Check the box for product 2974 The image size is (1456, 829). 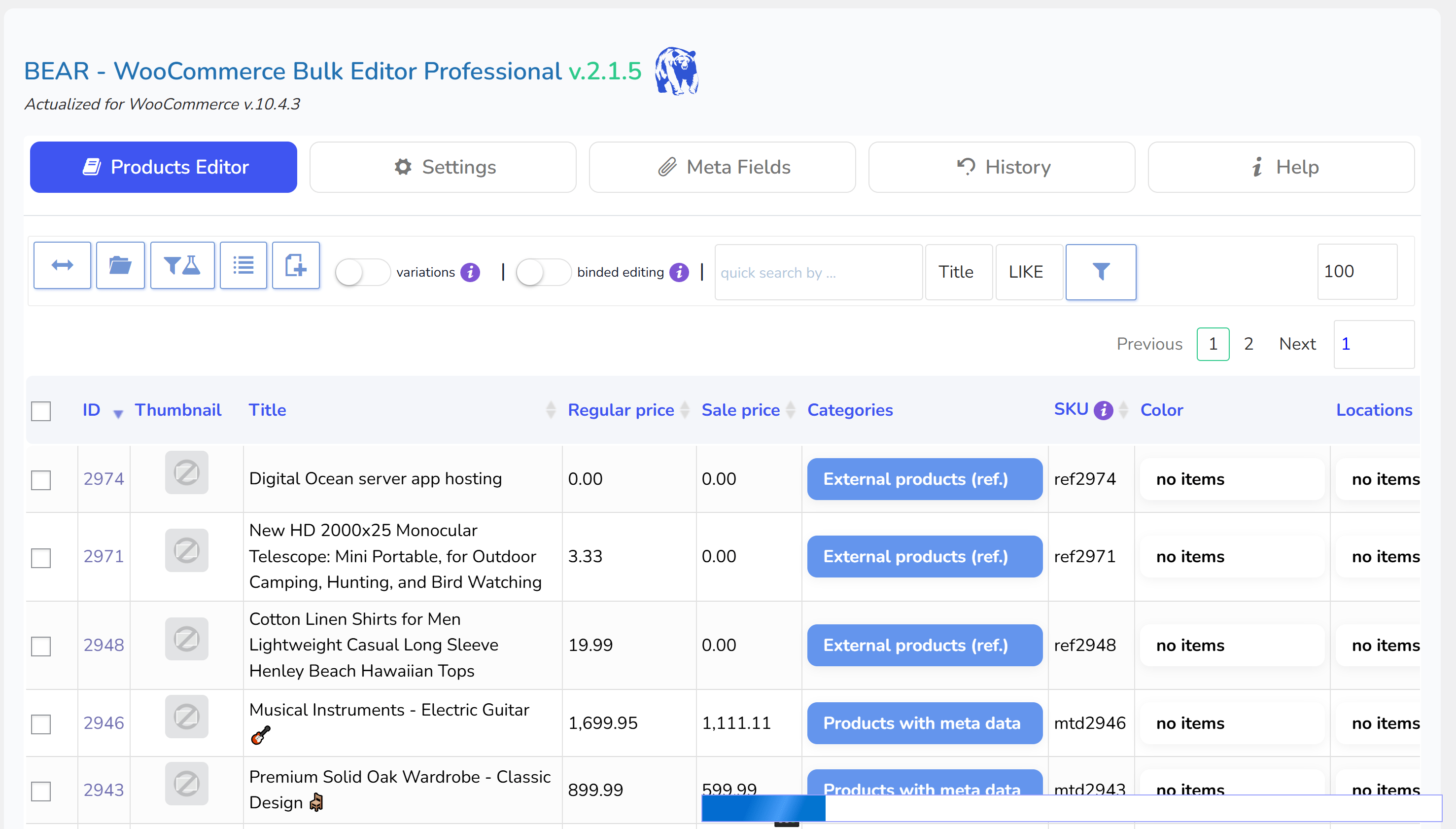tap(41, 479)
